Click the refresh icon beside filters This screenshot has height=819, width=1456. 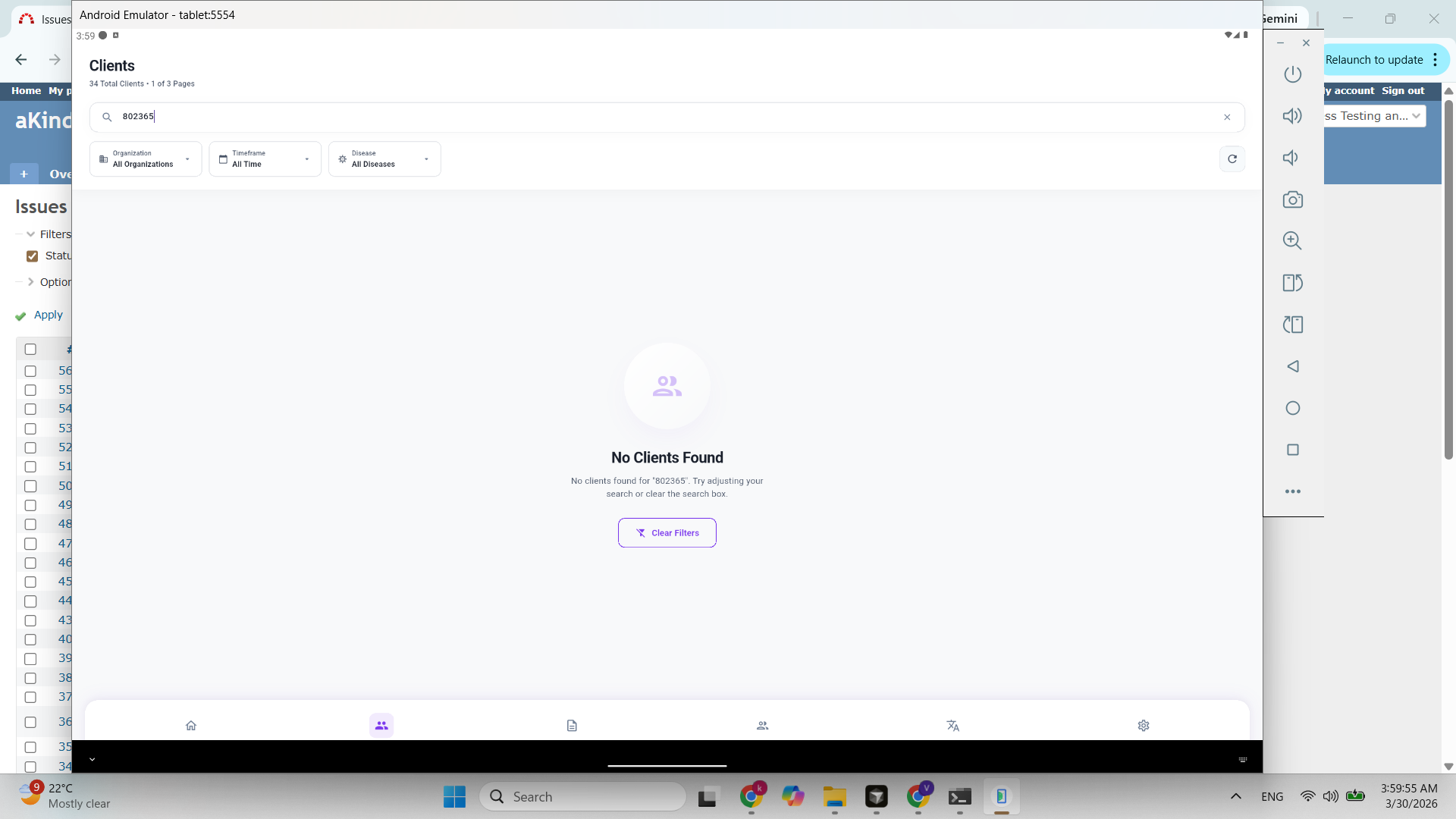coord(1232,159)
